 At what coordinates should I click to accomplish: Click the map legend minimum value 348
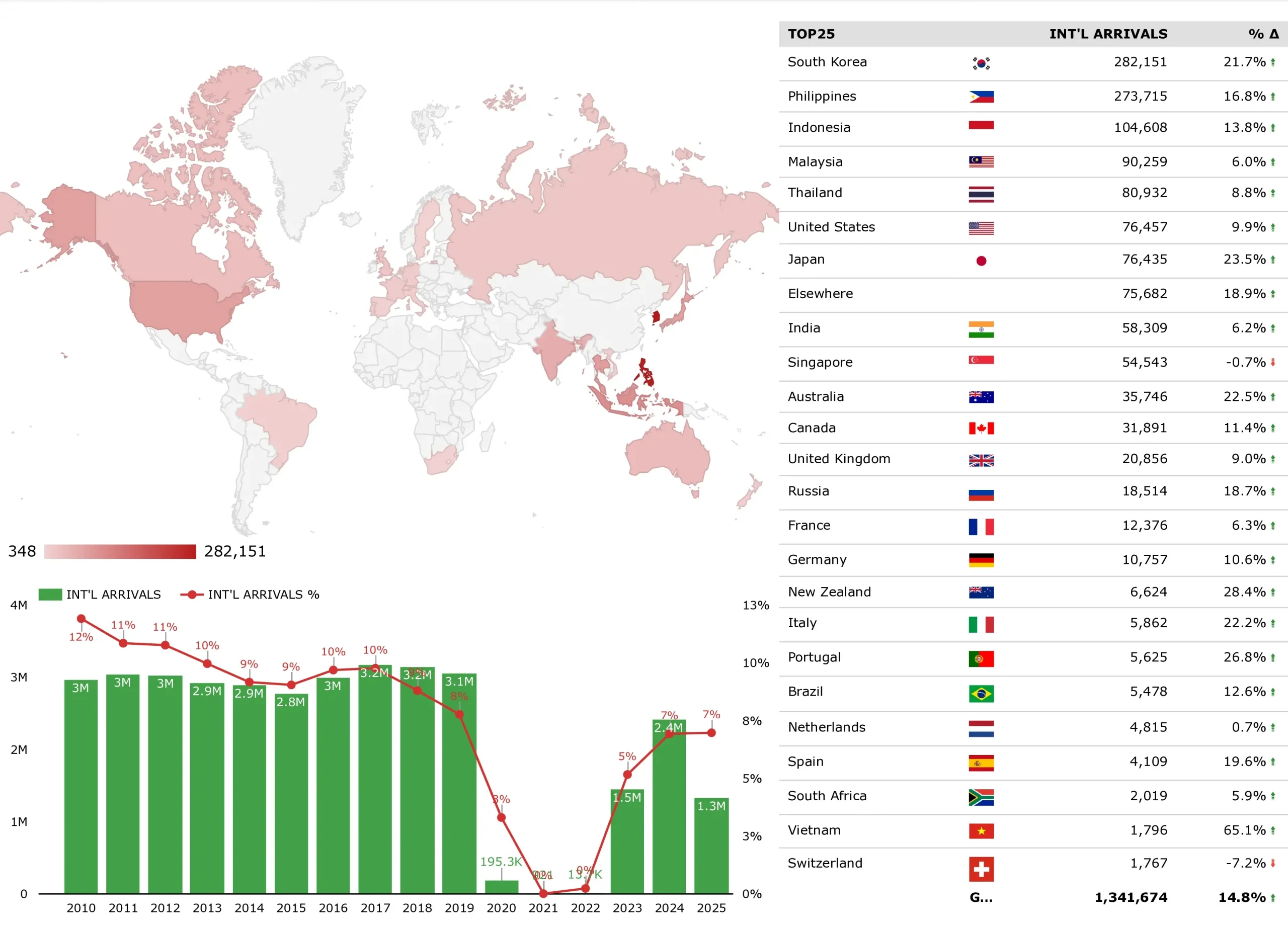click(22, 551)
